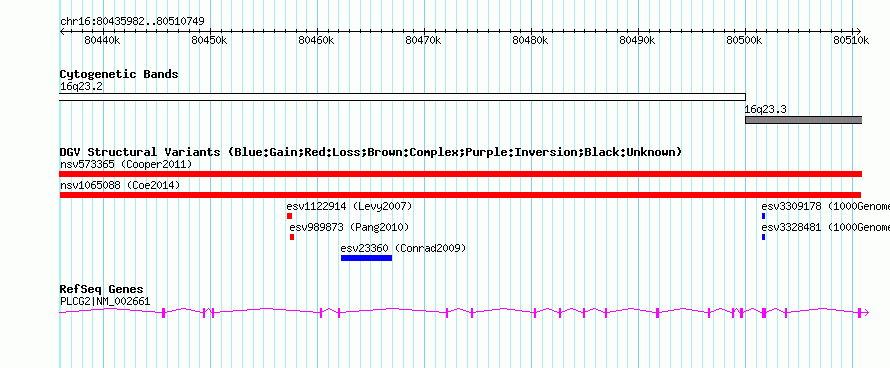890x368 pixels.
Task: Click the small red esv1122914 marker
Action: 289,216
